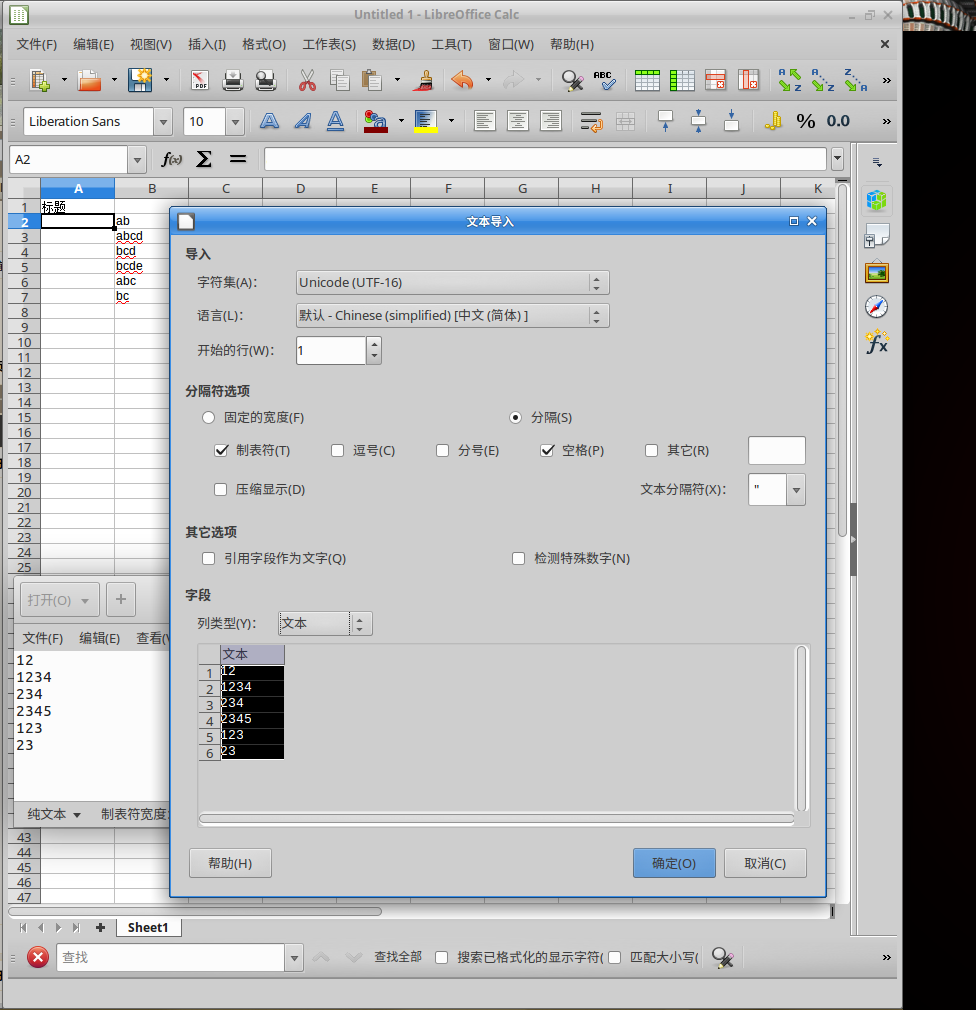
Task: Export directly as PDF icon
Action: tap(200, 81)
